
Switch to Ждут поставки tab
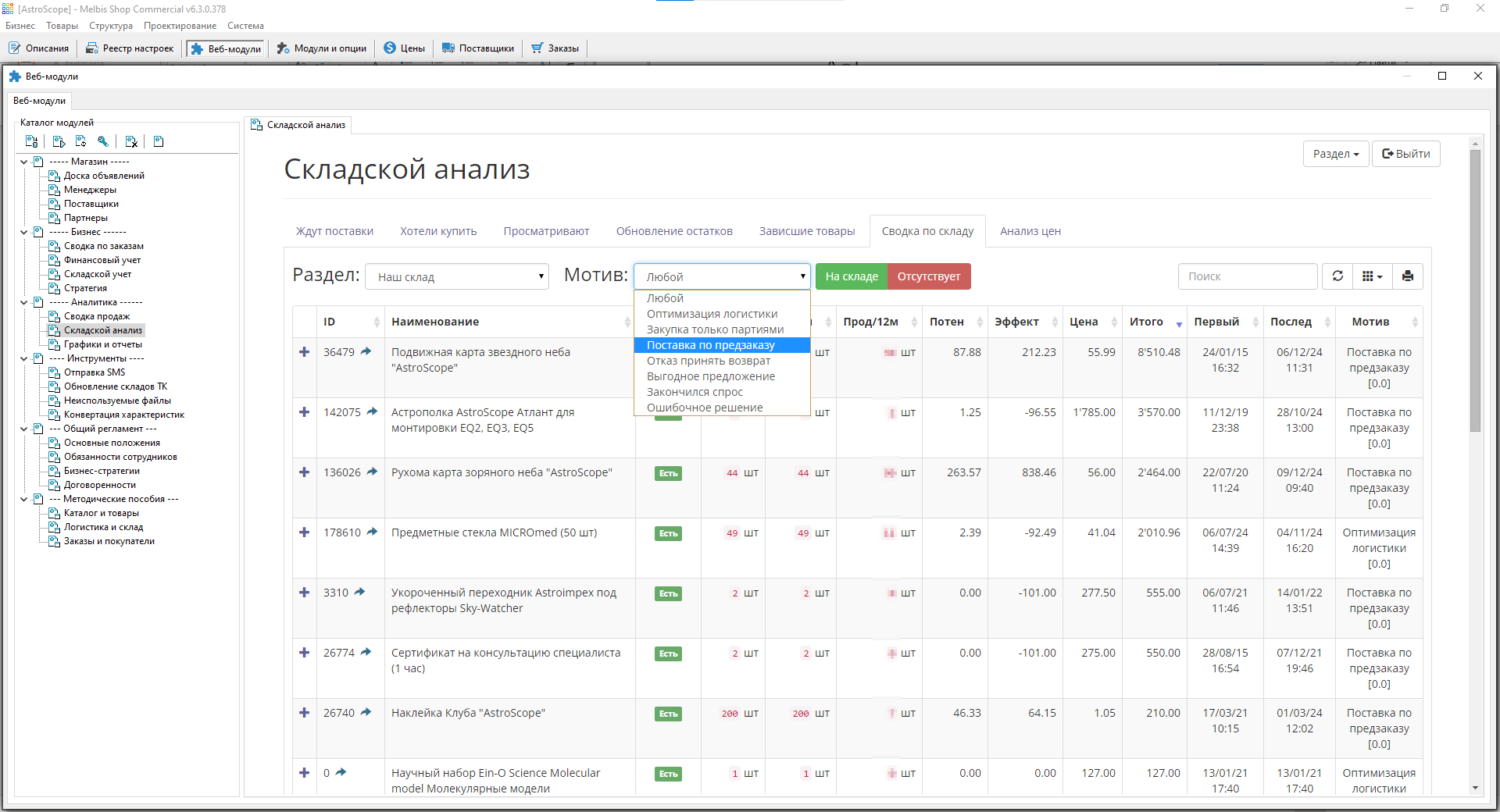coord(334,231)
